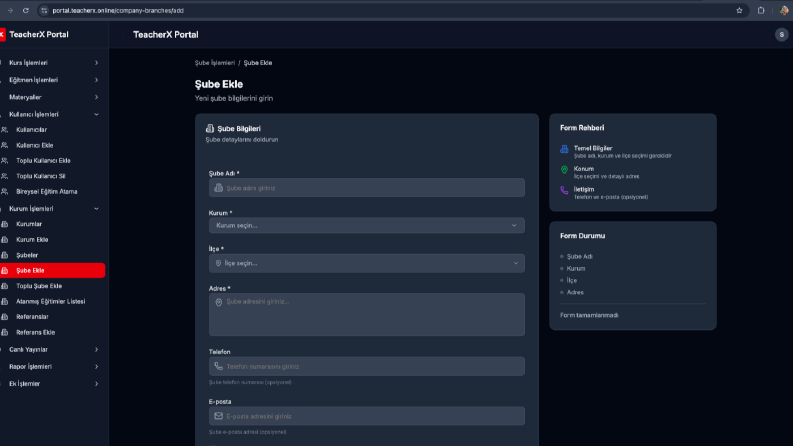Click the Temel Bilgiler blue icon
The height and width of the screenshot is (446, 793).
pos(564,149)
